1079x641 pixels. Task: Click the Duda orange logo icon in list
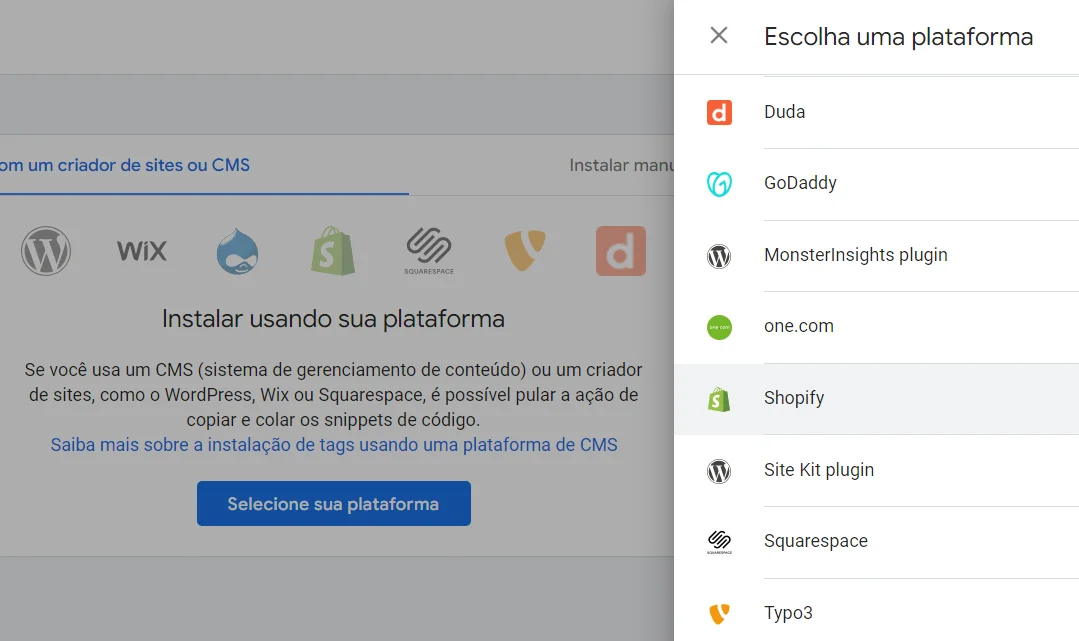[719, 112]
